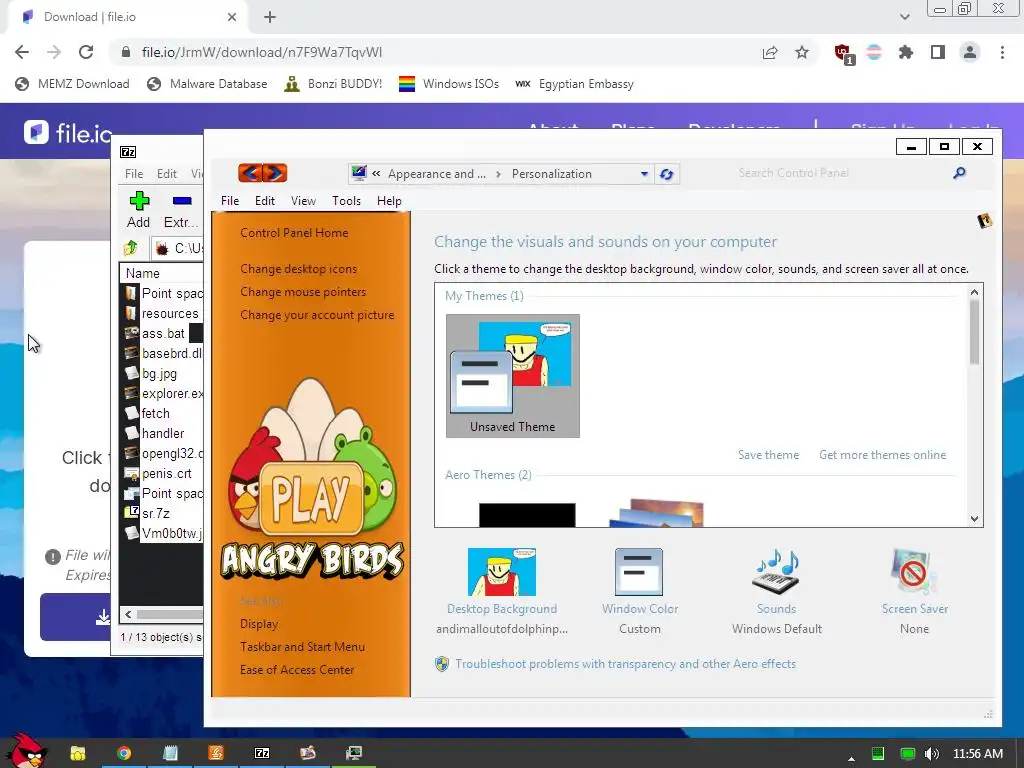Click Change your account picture link

[x=317, y=315]
